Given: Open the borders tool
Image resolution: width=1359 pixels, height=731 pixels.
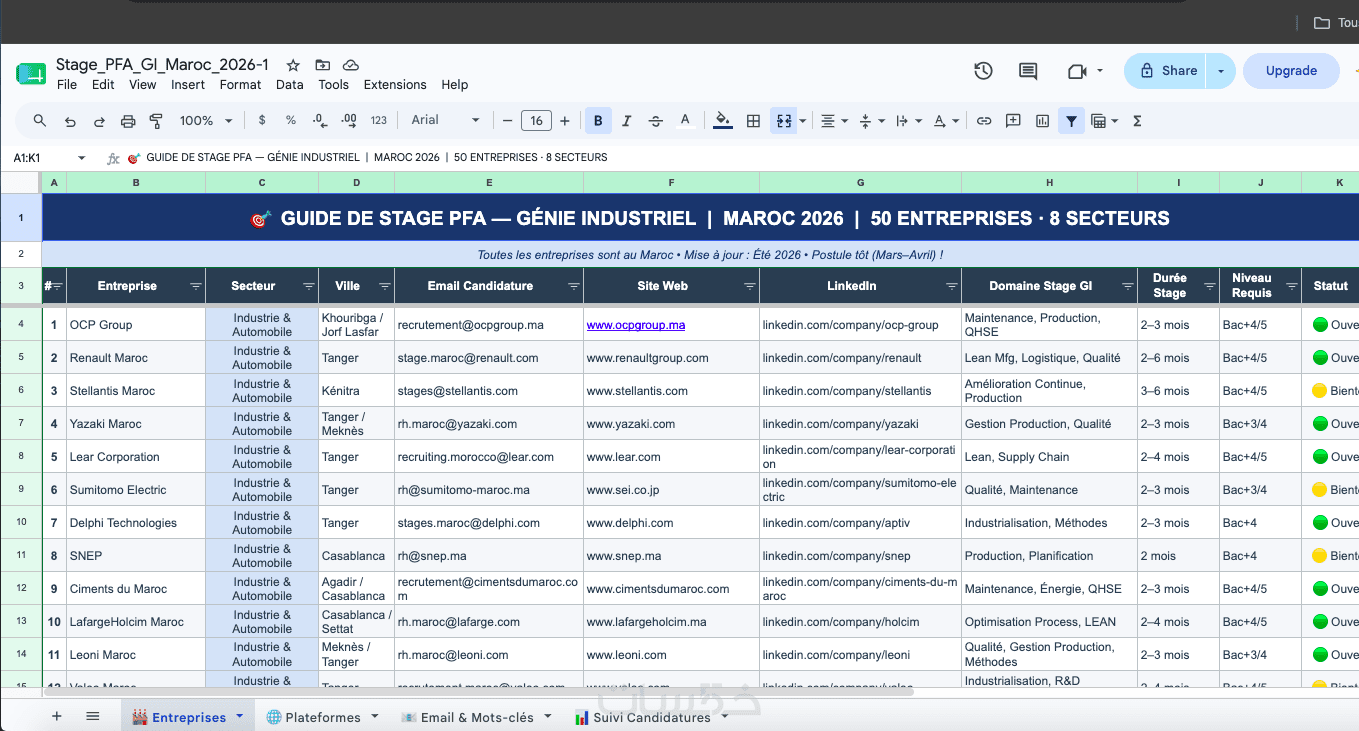Looking at the screenshot, I should point(754,121).
